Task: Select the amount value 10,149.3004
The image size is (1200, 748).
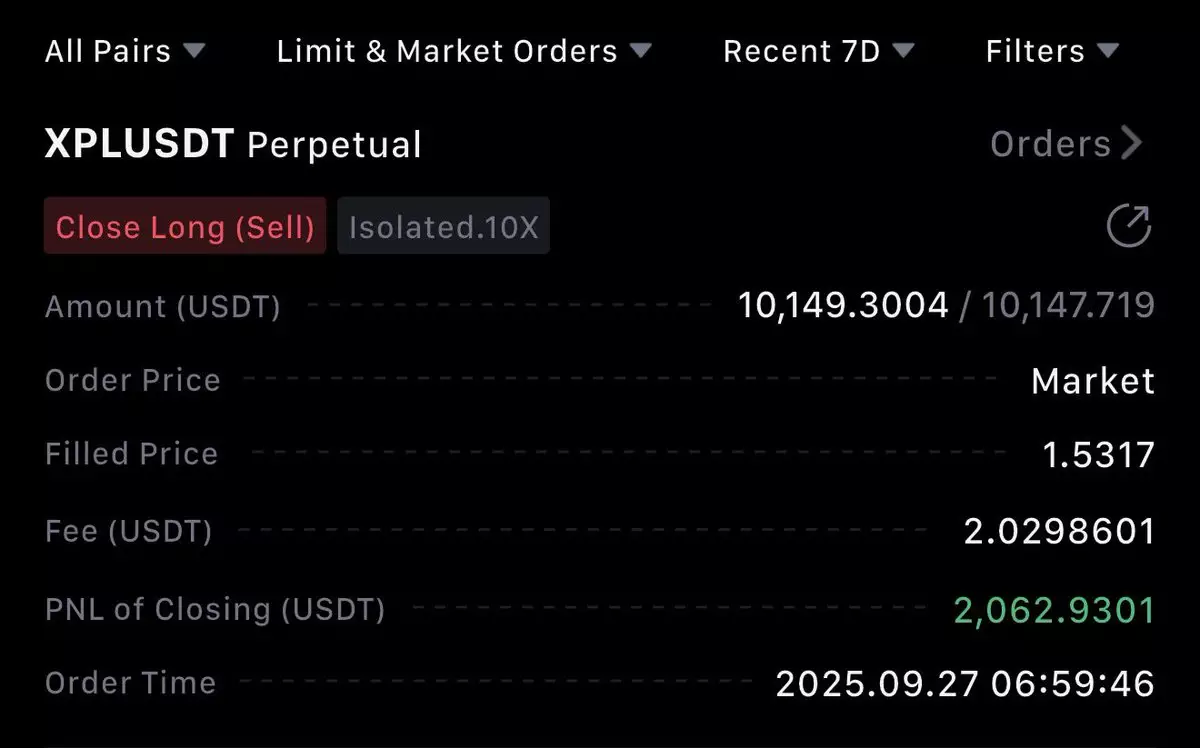Action: (842, 305)
